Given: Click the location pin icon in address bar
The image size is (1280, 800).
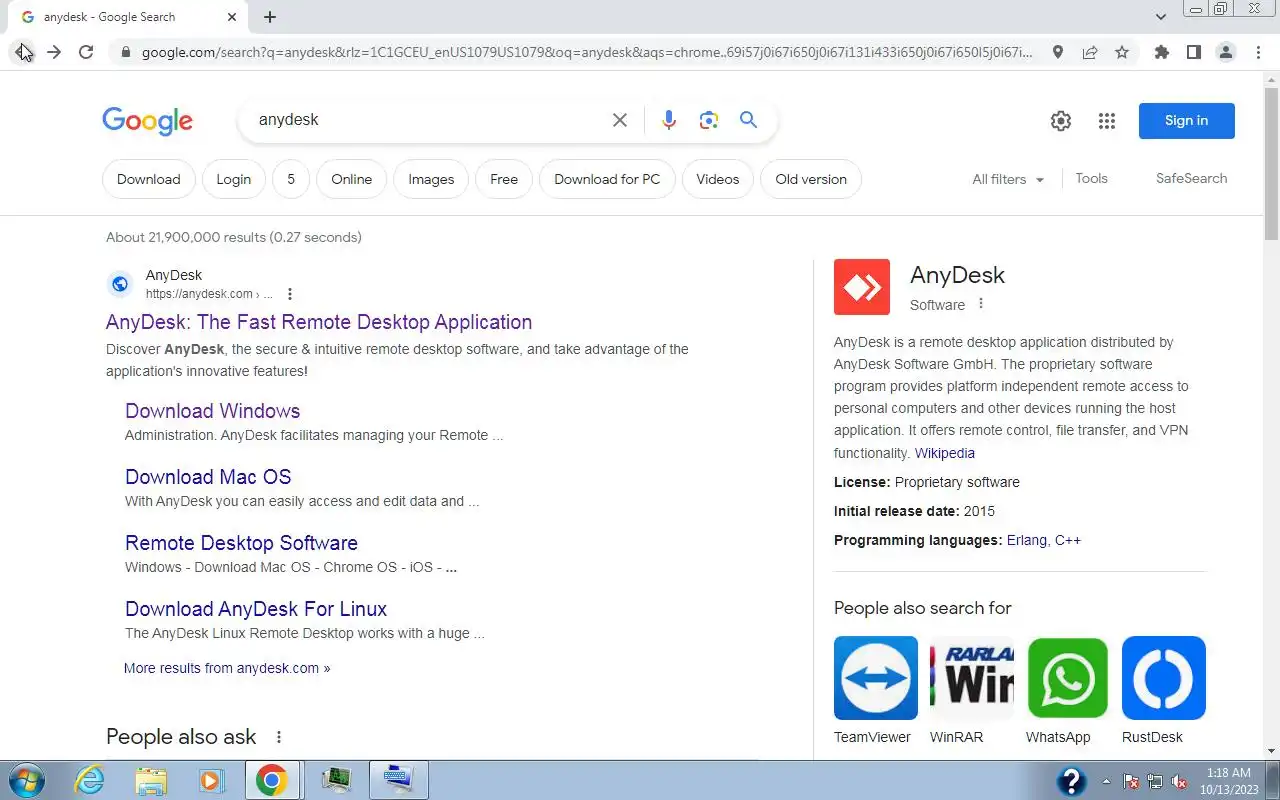Looking at the screenshot, I should tap(1057, 52).
